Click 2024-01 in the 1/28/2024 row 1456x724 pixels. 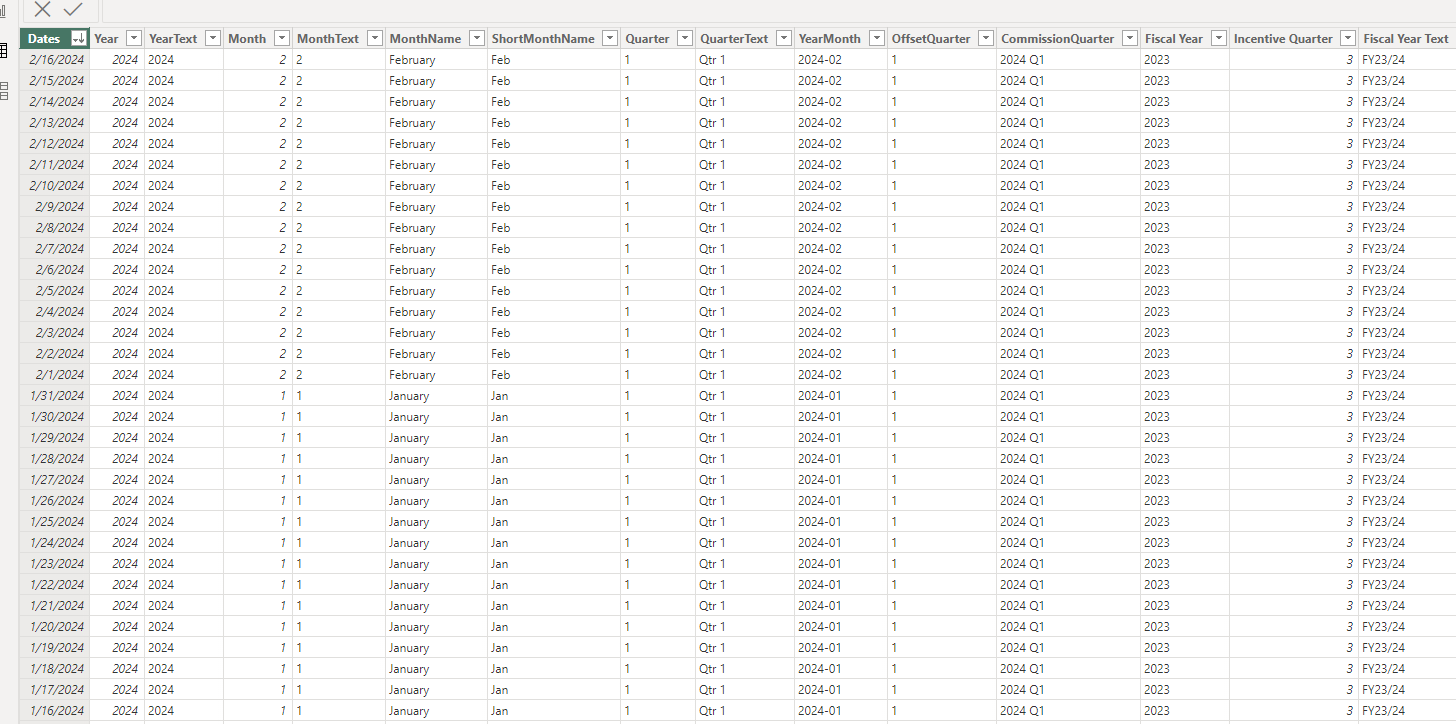[820, 459]
